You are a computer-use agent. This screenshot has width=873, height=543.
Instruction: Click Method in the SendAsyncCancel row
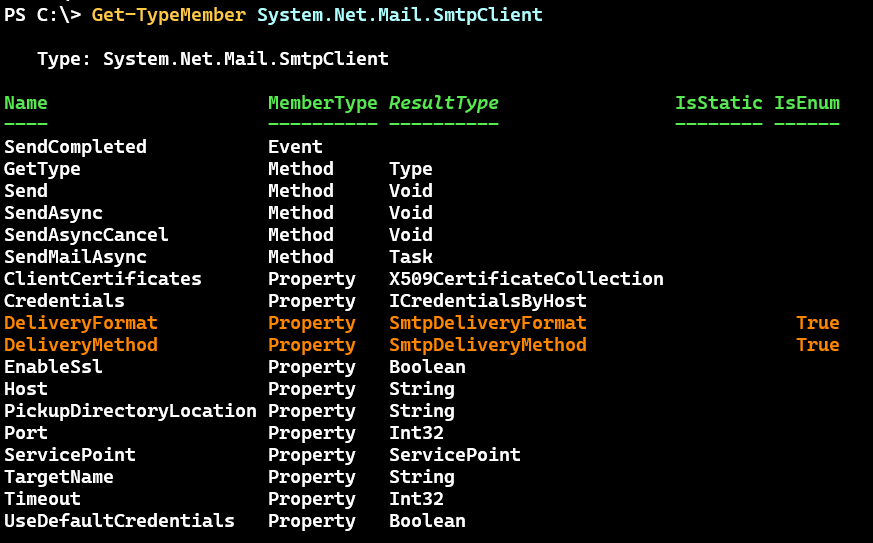301,235
